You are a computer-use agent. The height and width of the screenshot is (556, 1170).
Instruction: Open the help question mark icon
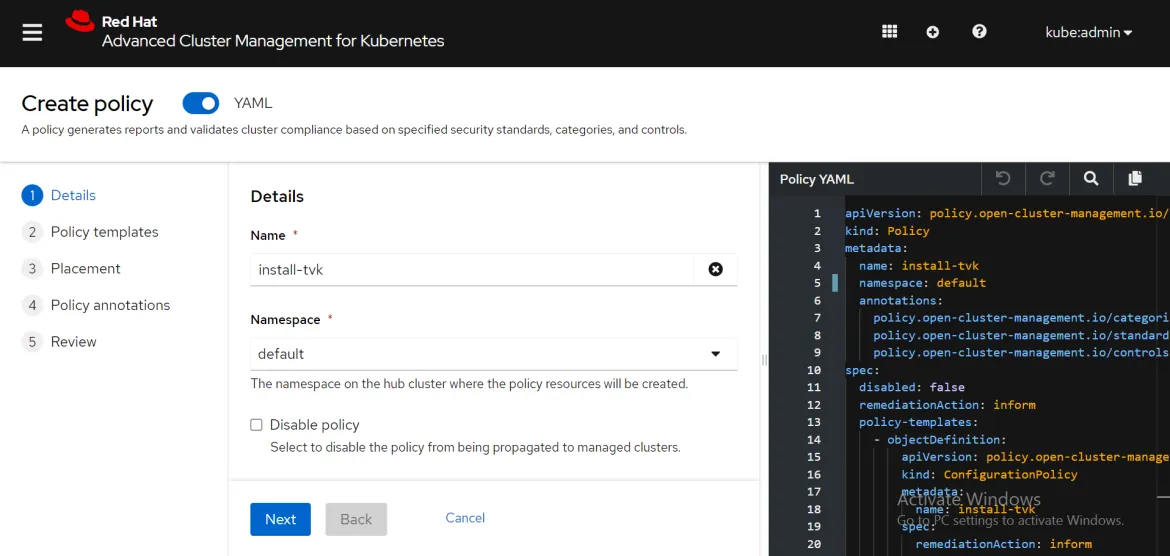coord(979,32)
